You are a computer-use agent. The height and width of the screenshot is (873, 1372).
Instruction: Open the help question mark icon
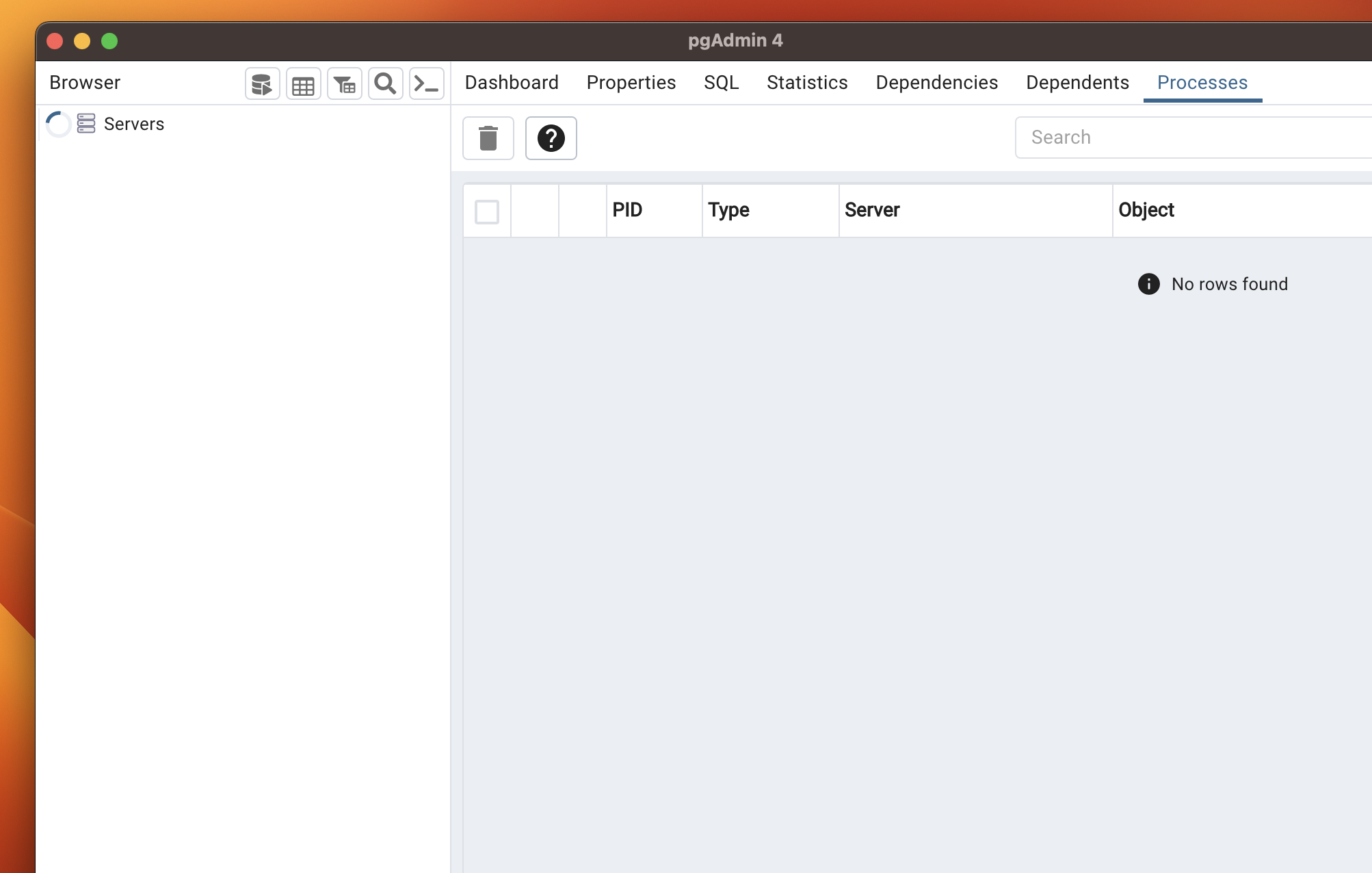[551, 138]
